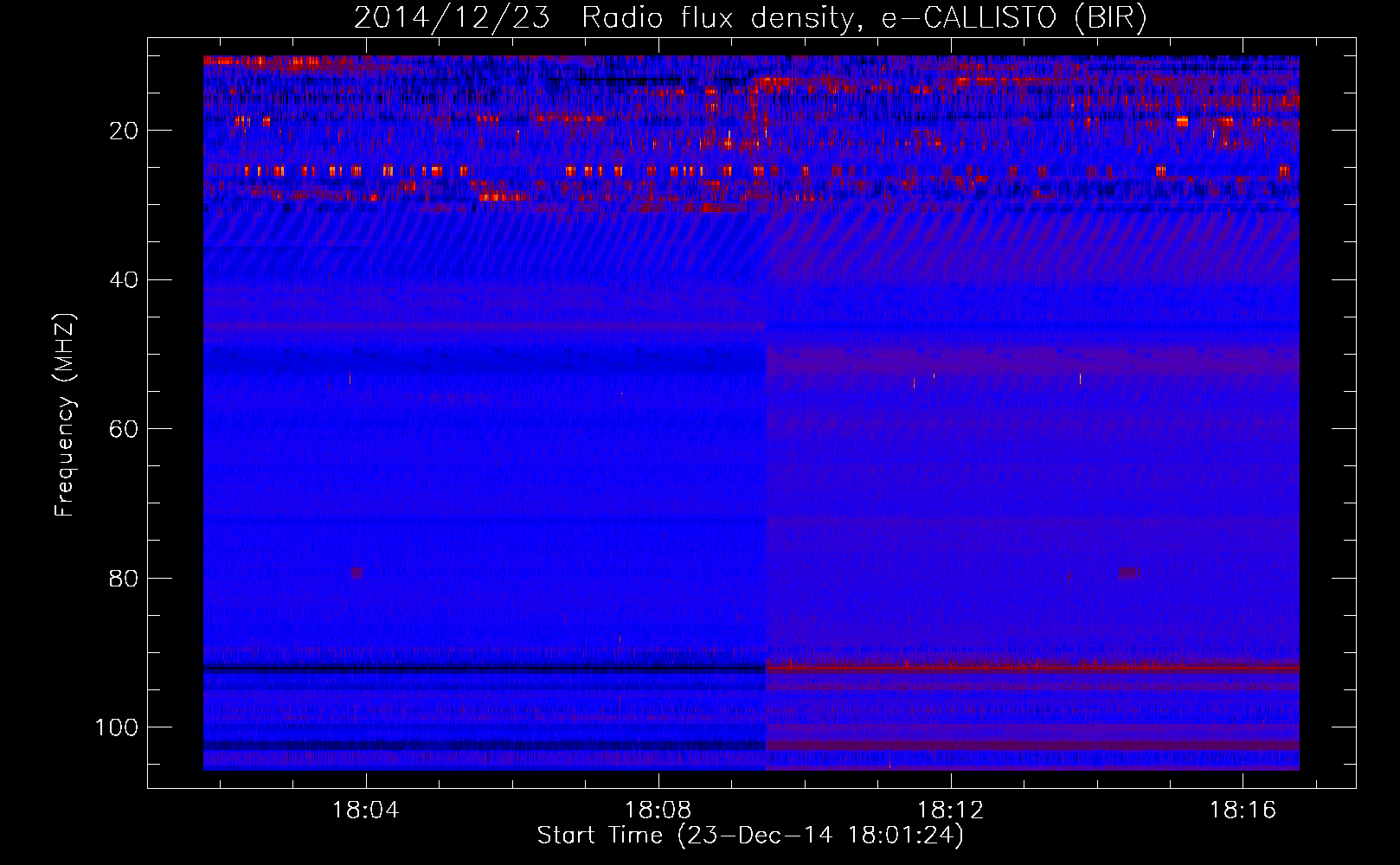Click the '18:12' time tick label
The width and height of the screenshot is (1400, 865).
pyautogui.click(x=951, y=811)
